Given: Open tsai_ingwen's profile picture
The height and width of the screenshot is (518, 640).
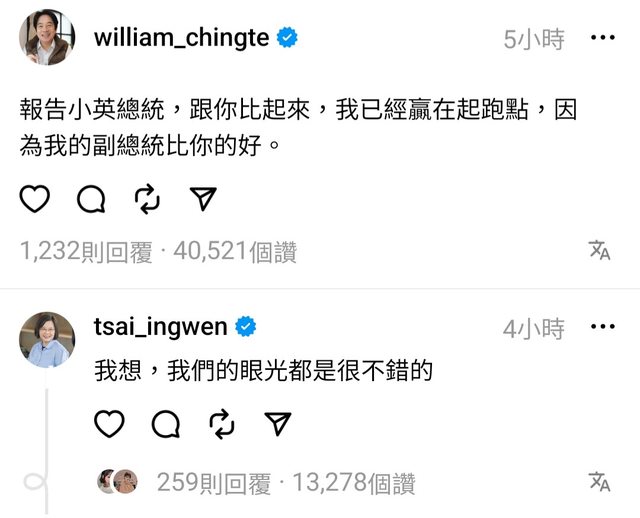Looking at the screenshot, I should (x=47, y=340).
